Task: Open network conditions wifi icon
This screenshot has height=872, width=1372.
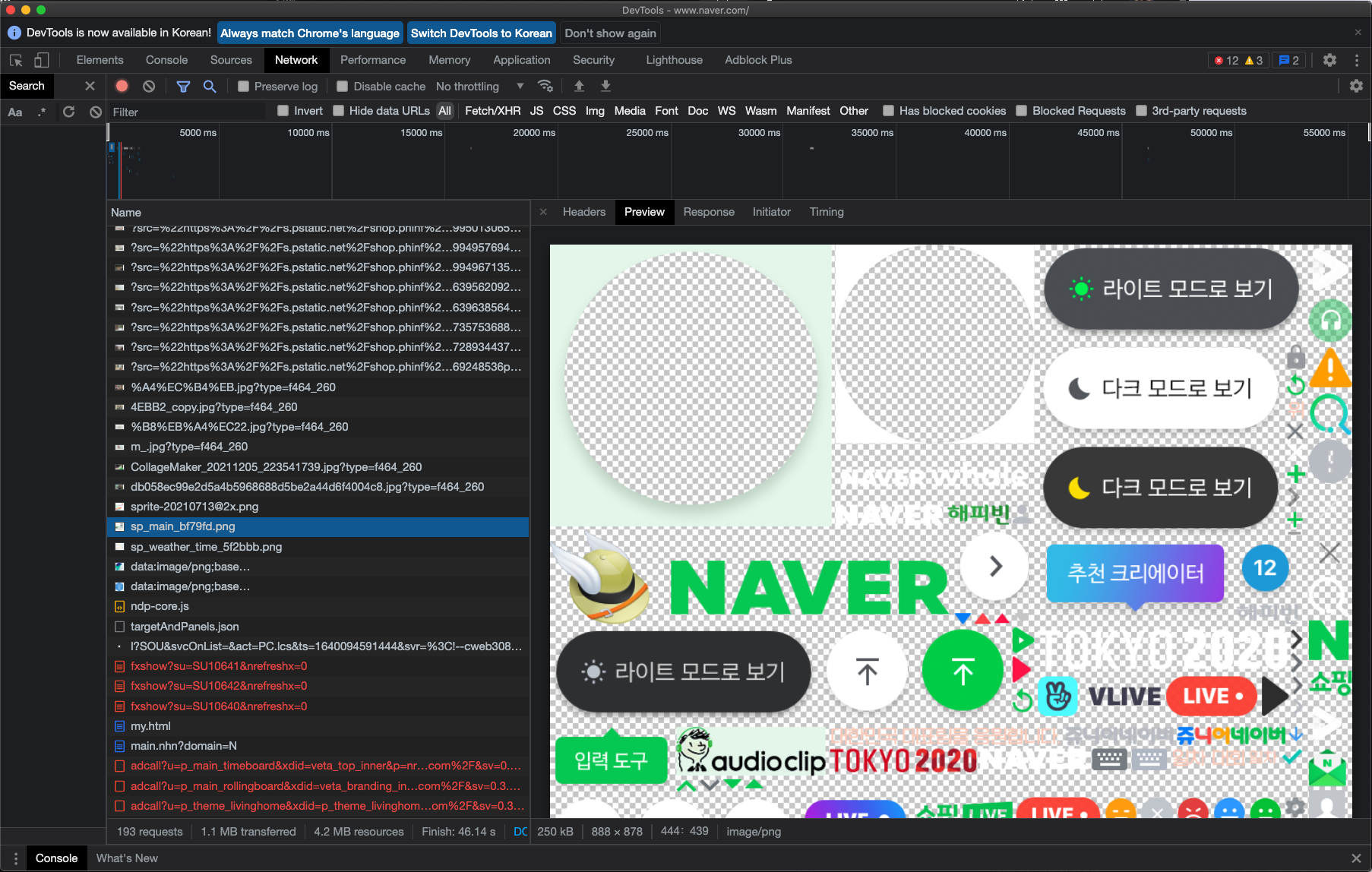Action: [x=545, y=86]
